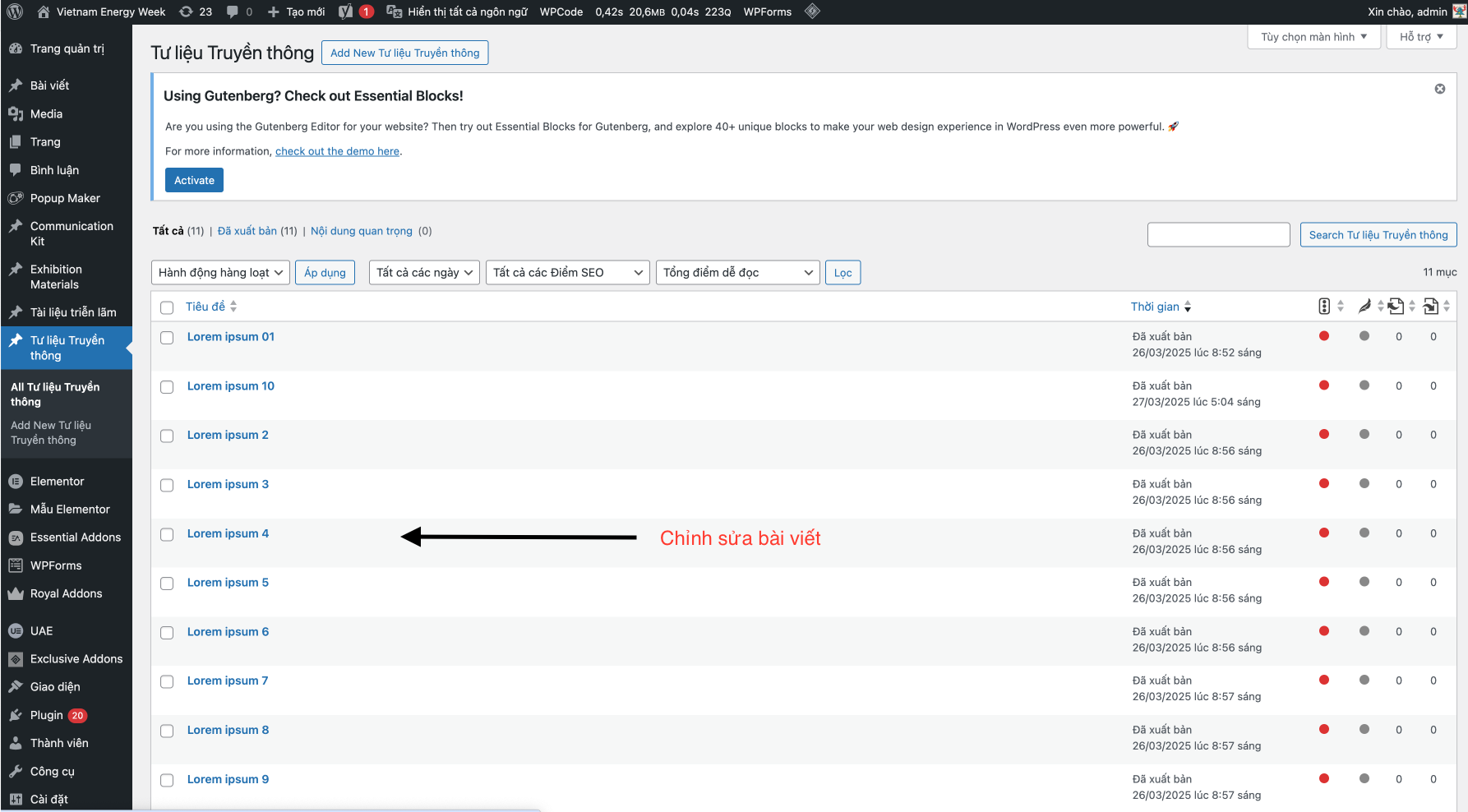
Task: Open WPForms in the admin bar
Action: 767,12
